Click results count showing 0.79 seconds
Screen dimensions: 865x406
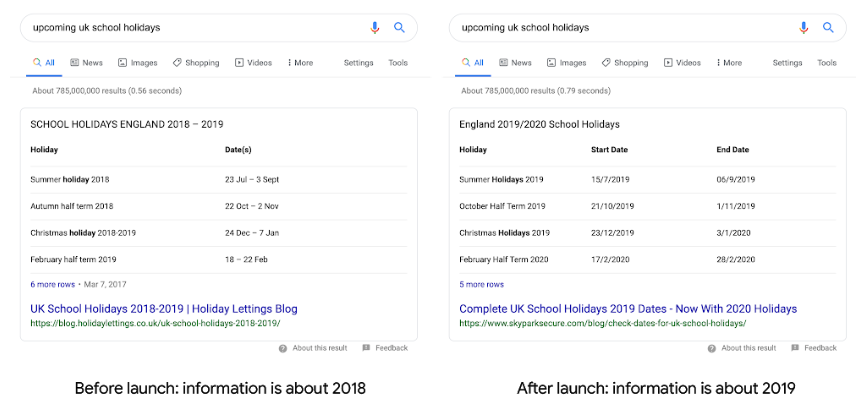point(536,90)
